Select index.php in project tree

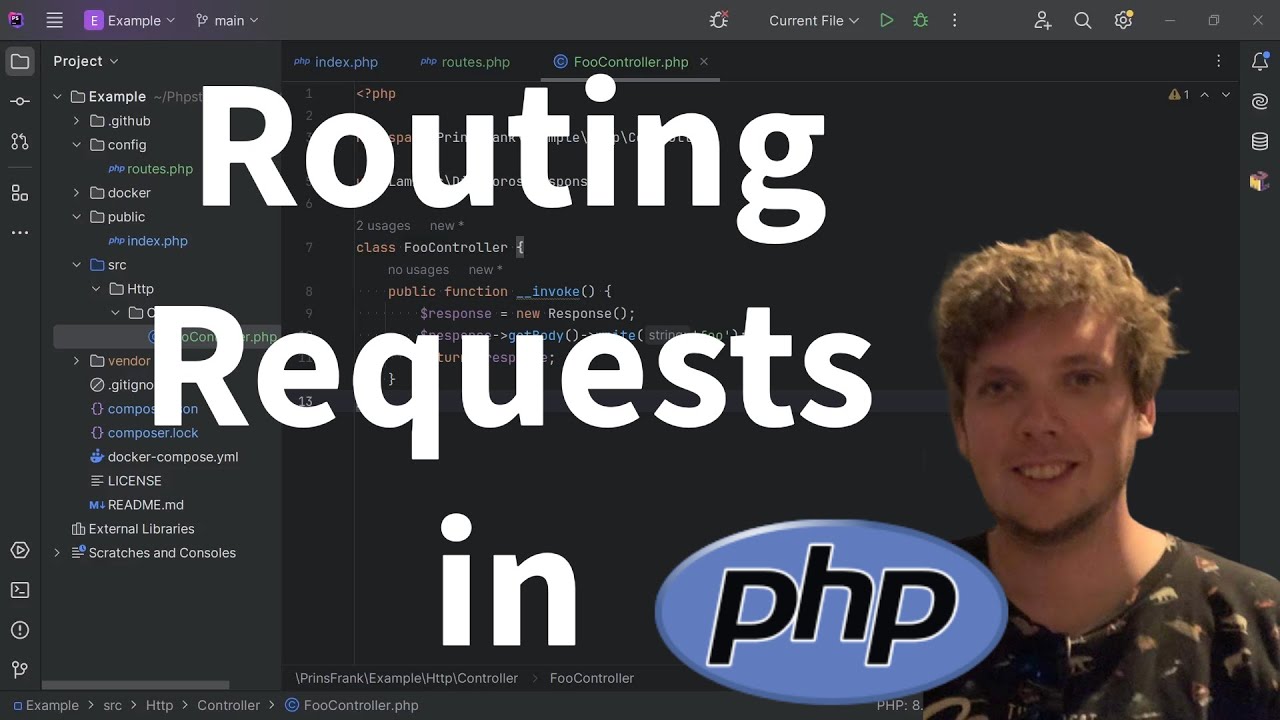click(x=148, y=241)
